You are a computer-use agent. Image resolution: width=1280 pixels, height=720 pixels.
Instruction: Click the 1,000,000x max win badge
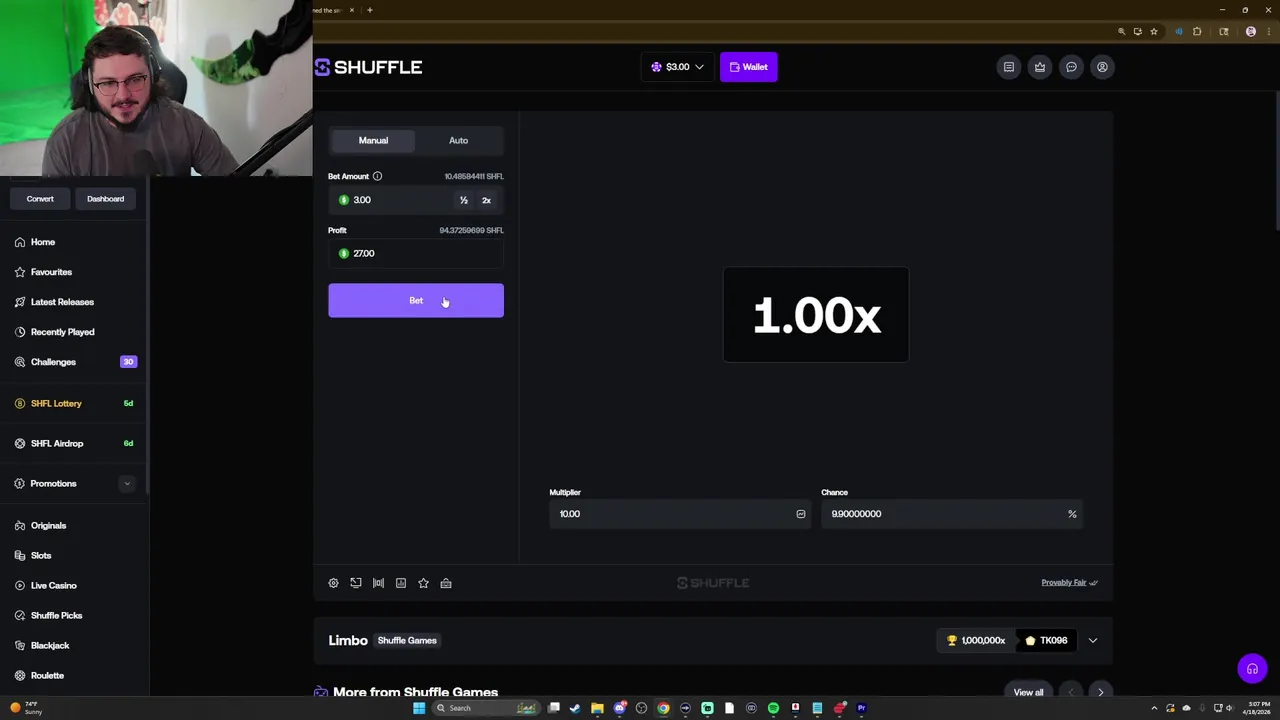point(976,640)
